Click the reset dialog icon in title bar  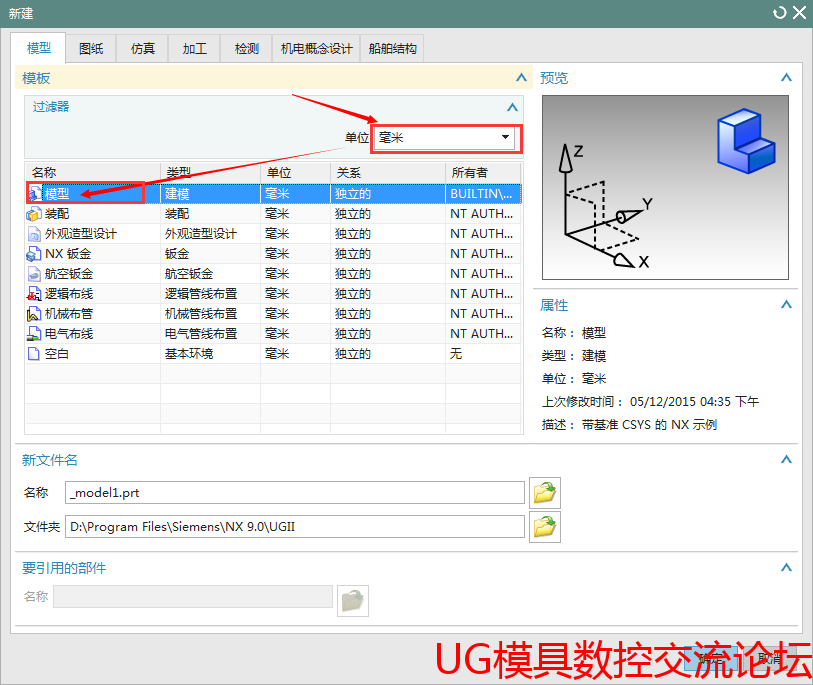click(x=779, y=13)
